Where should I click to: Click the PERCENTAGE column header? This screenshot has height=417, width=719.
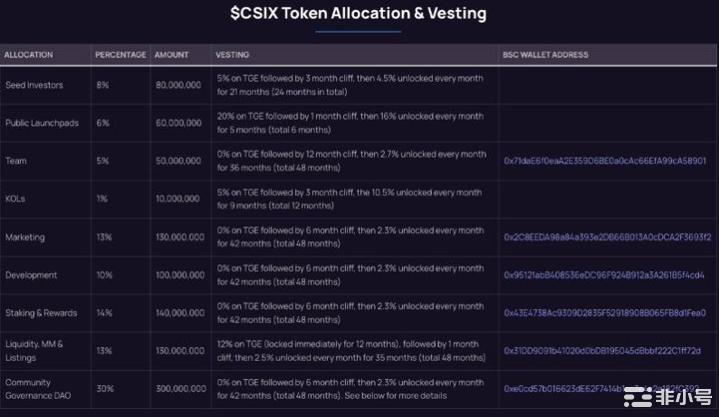120,54
